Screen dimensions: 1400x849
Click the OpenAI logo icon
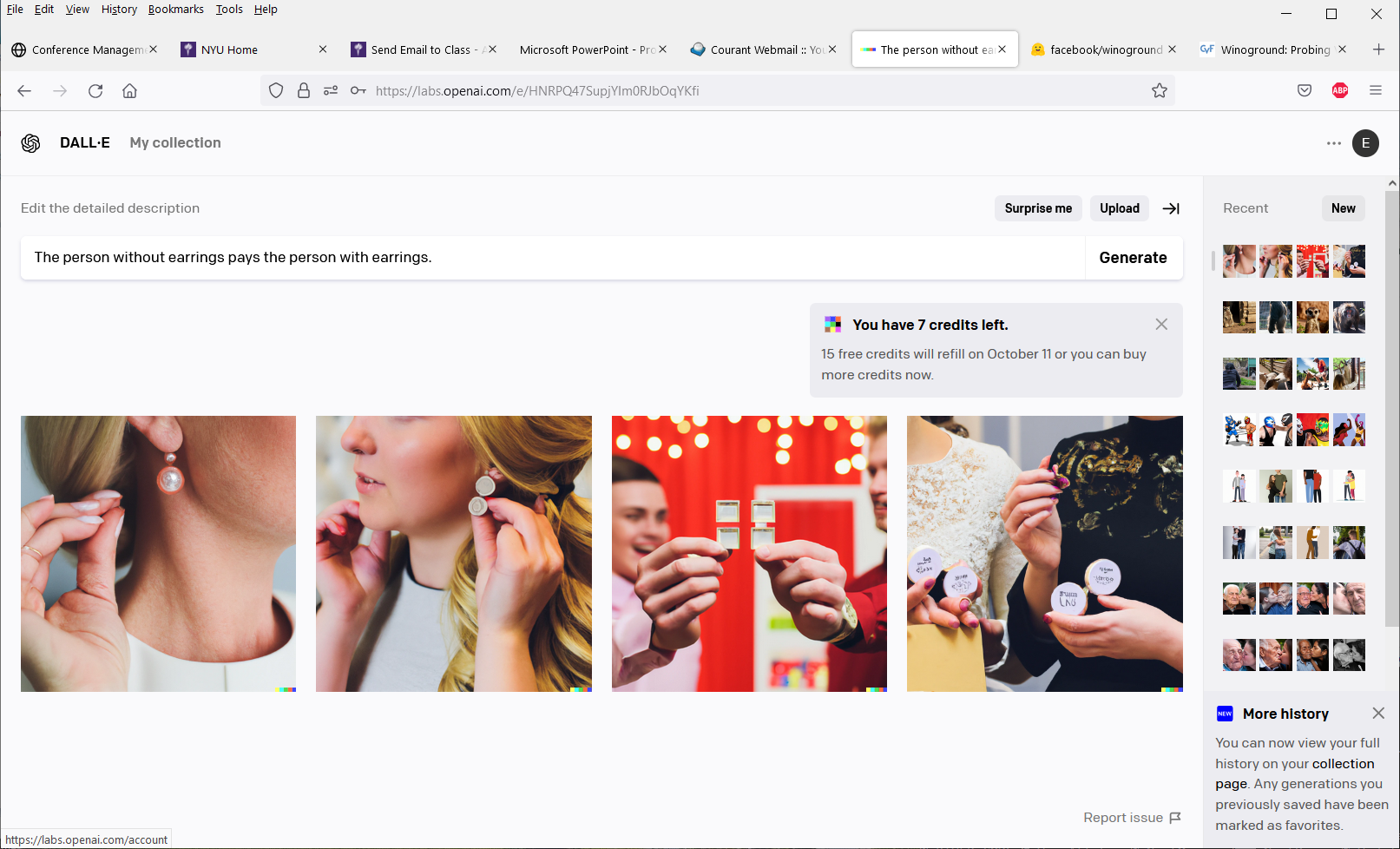pyautogui.click(x=31, y=143)
